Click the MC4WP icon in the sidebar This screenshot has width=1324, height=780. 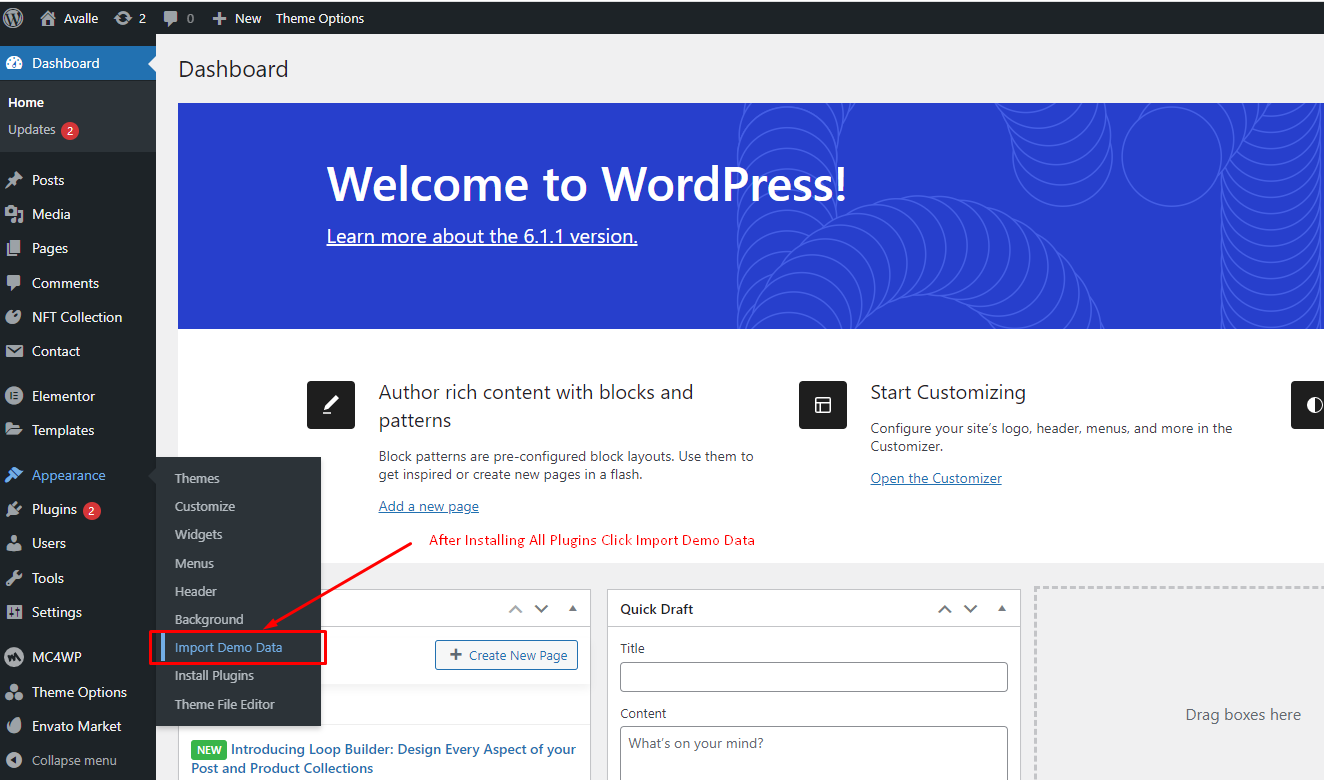click(14, 657)
